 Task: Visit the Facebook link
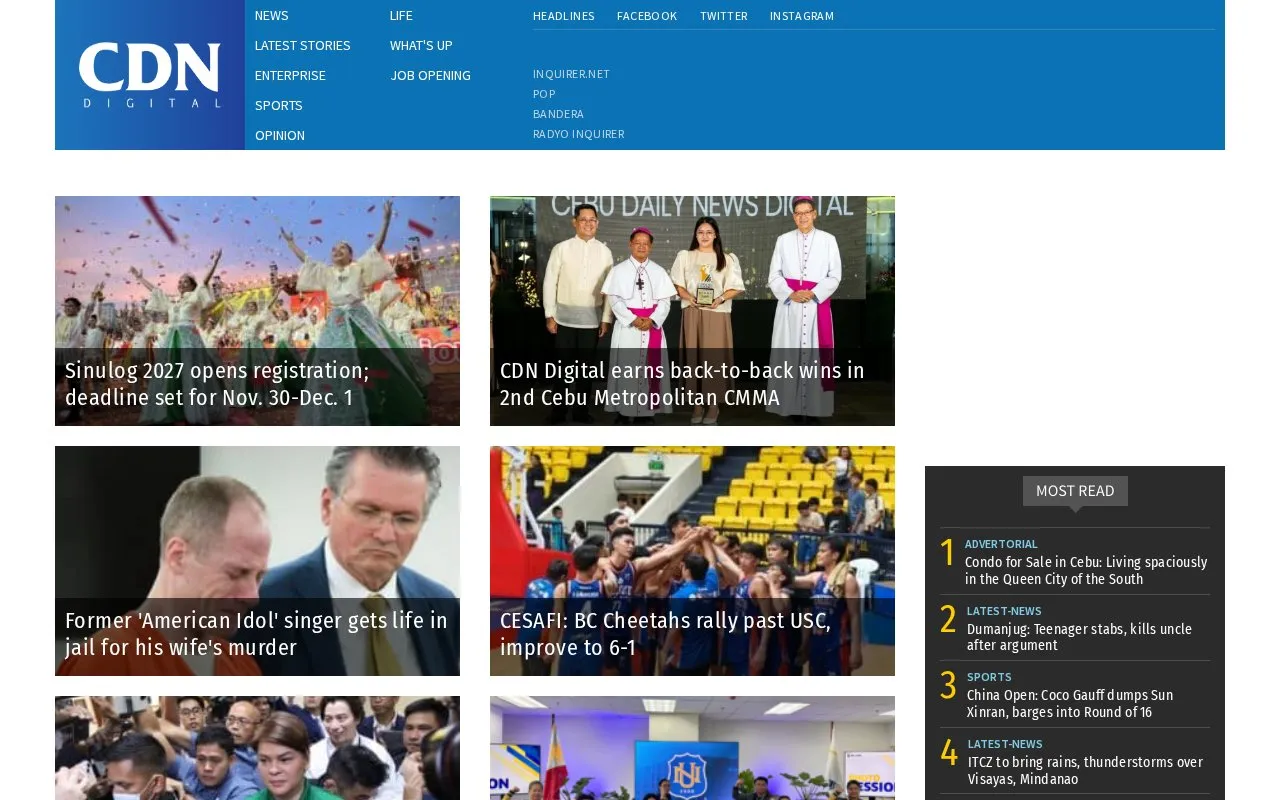(x=647, y=16)
